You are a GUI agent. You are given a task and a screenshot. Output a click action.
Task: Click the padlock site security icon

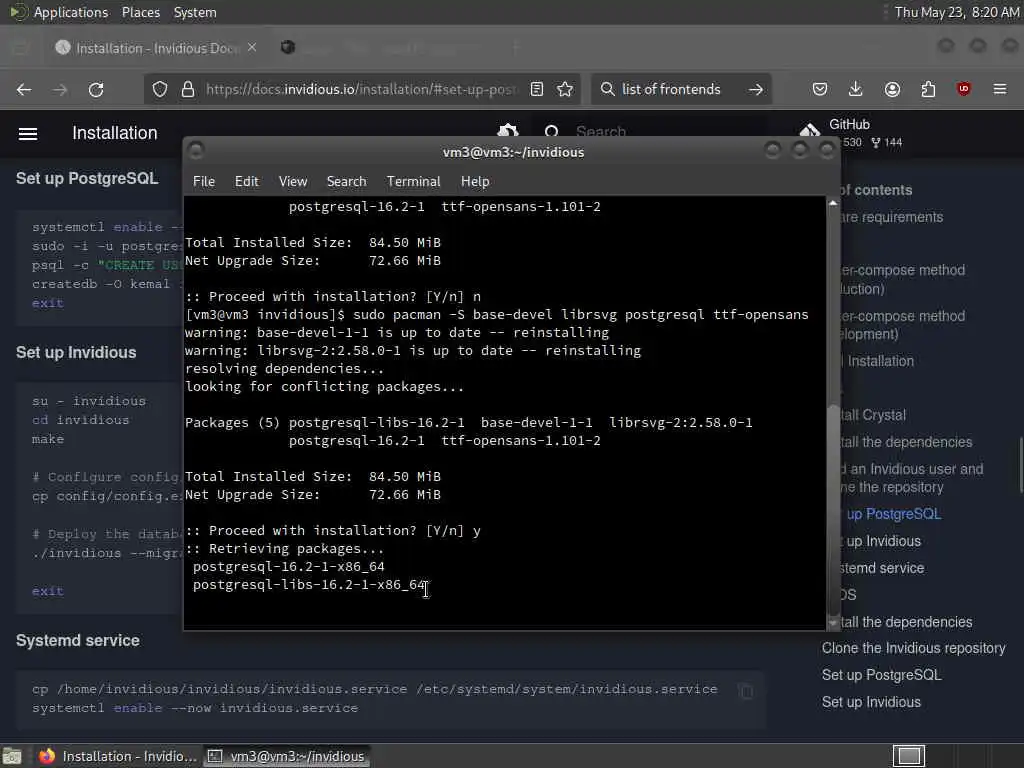point(188,89)
